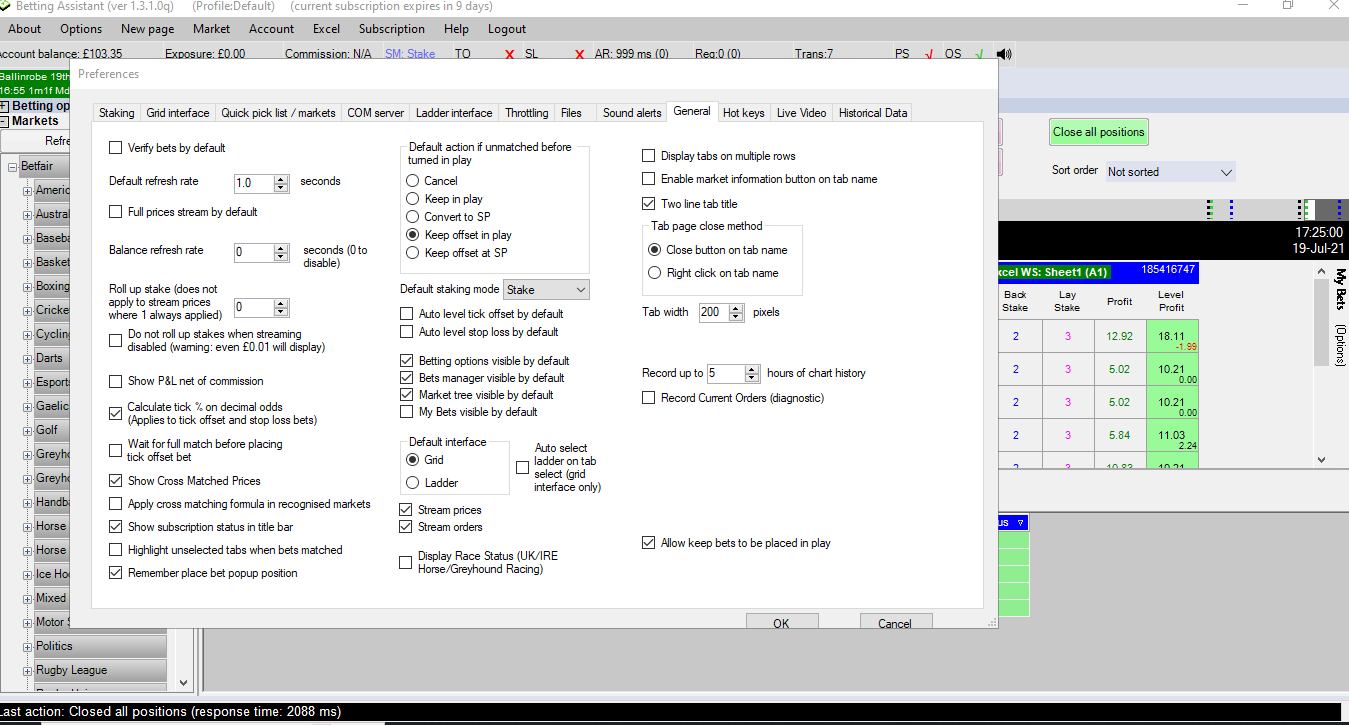Open the Ladder interface tab
Image resolution: width=1349 pixels, height=725 pixels.
coord(454,113)
